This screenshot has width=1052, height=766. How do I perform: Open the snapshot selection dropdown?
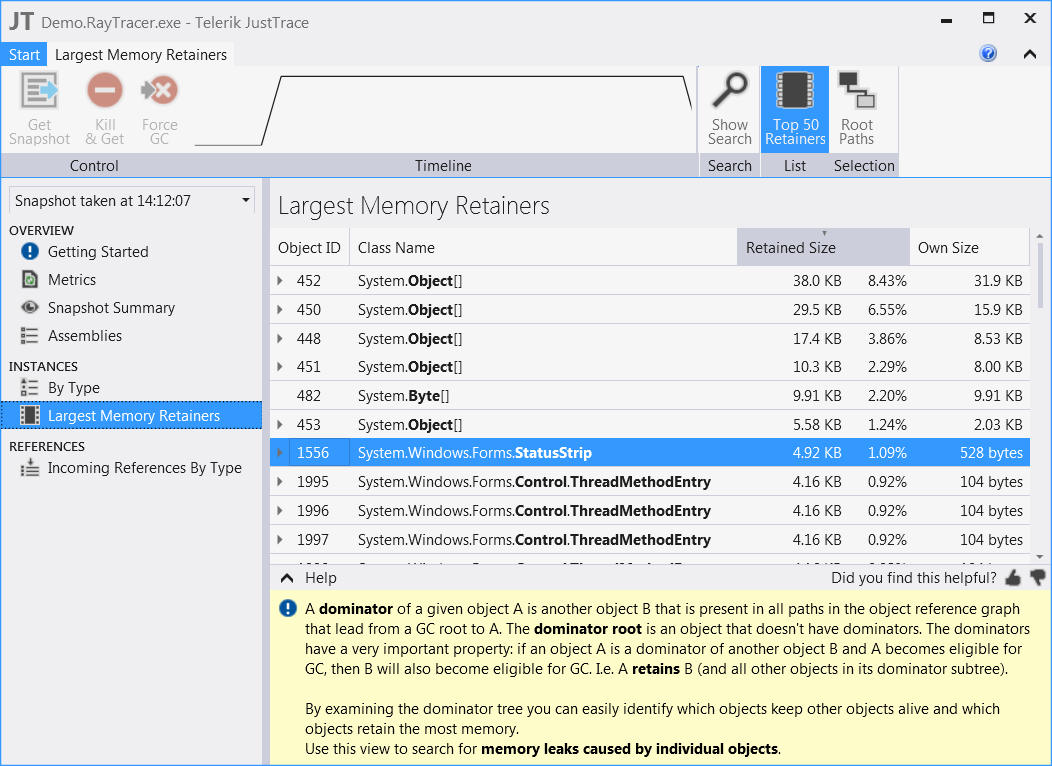tap(132, 201)
